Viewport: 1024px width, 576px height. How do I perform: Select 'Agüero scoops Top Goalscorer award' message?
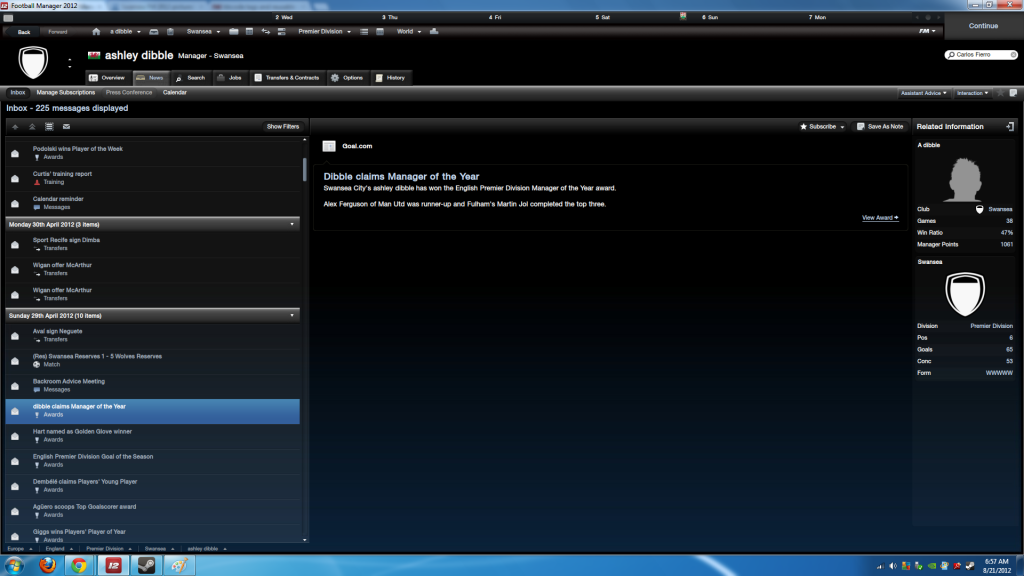click(152, 511)
